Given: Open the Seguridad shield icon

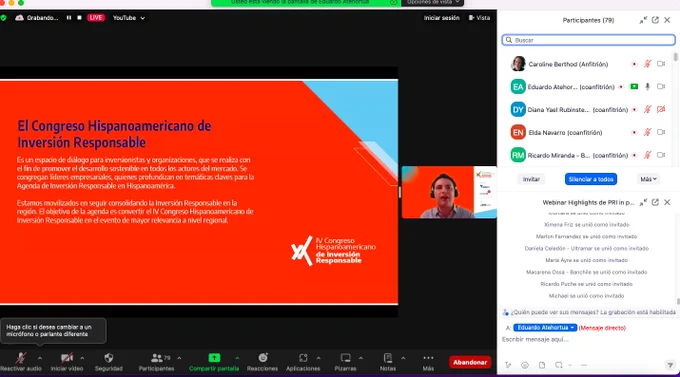Looking at the screenshot, I should 108,358.
